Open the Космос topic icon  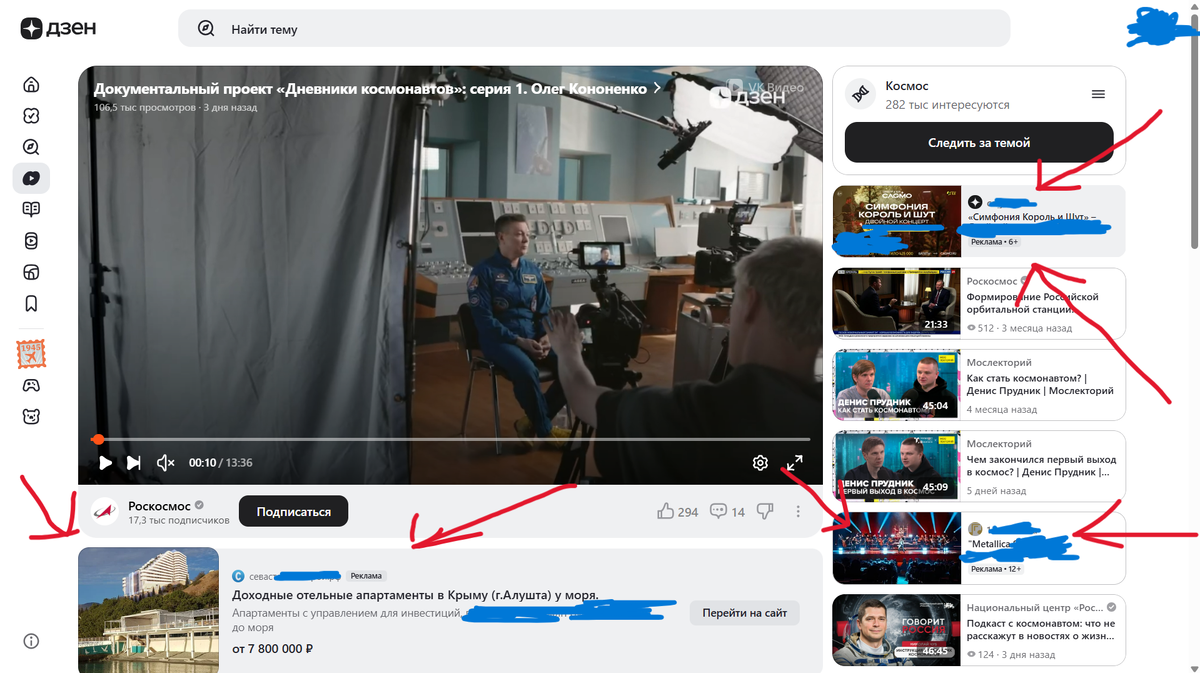[x=861, y=94]
